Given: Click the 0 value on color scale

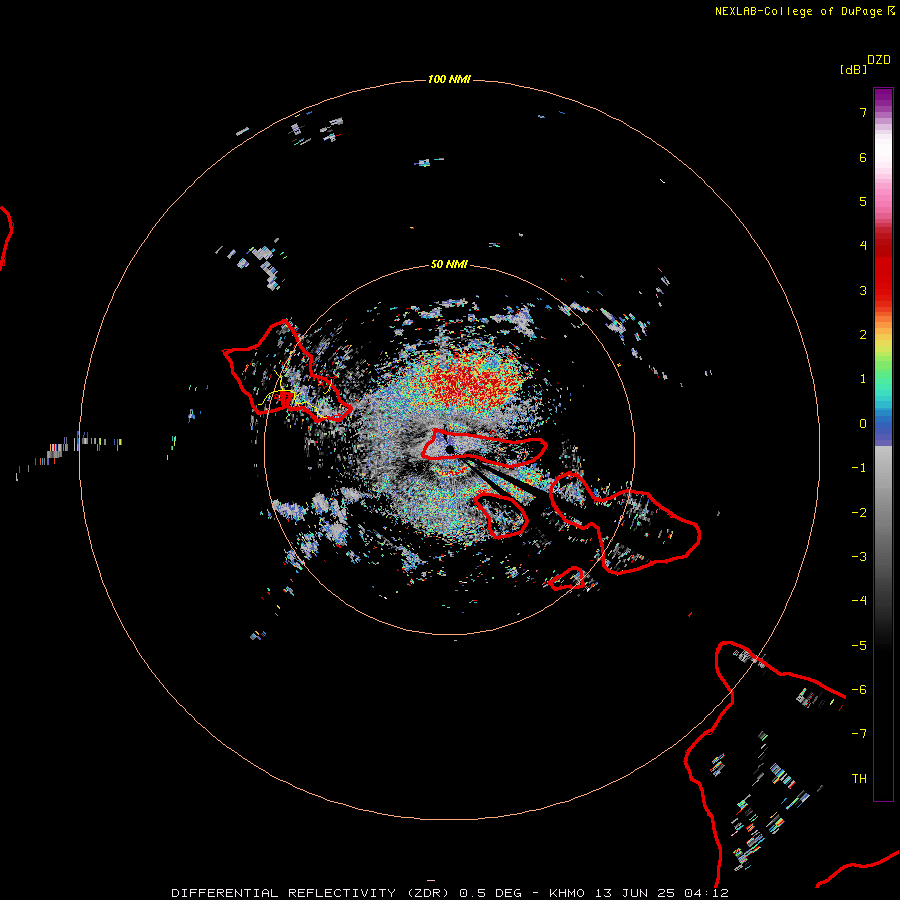Looking at the screenshot, I should pyautogui.click(x=863, y=424).
